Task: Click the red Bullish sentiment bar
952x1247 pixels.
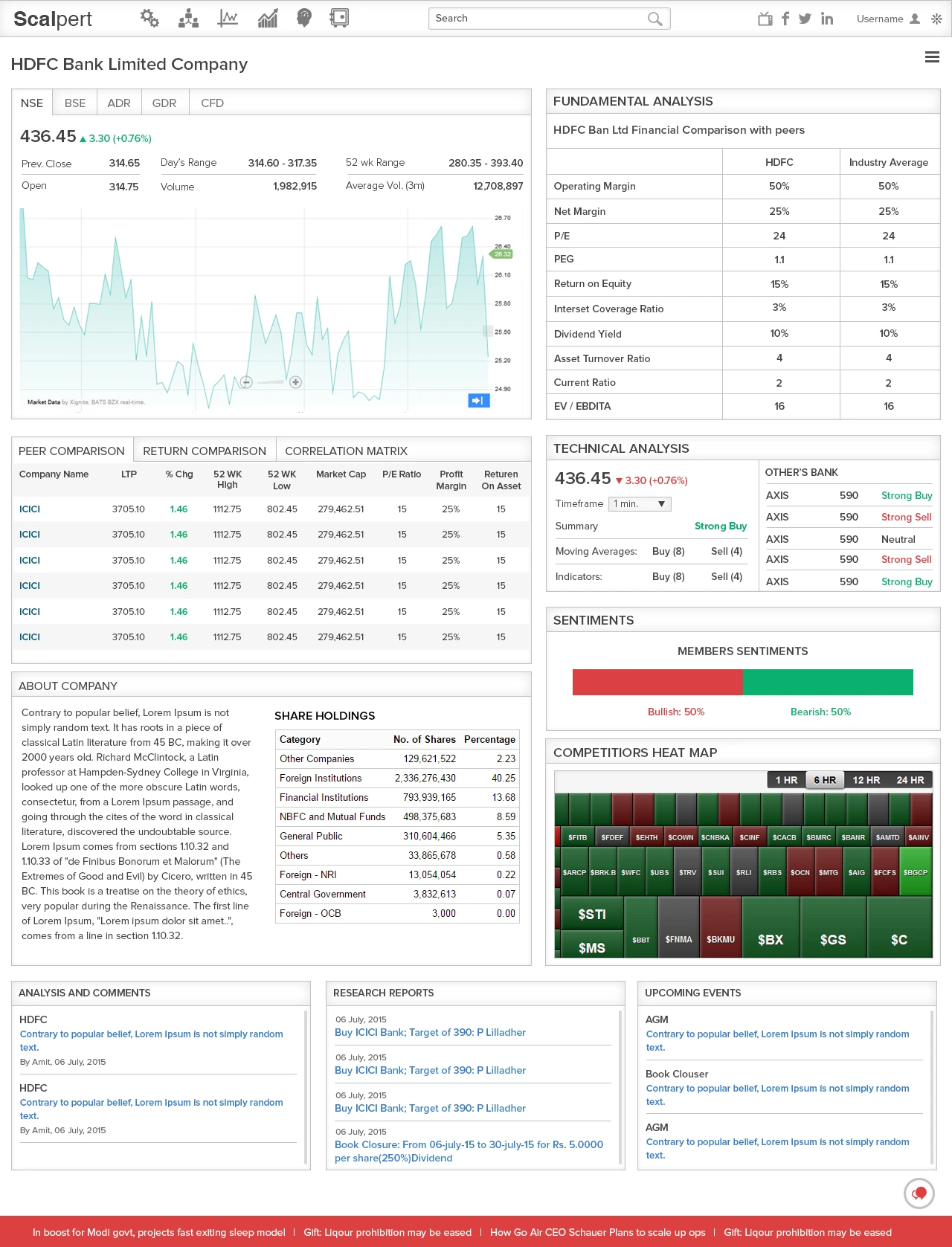Action: 657,682
